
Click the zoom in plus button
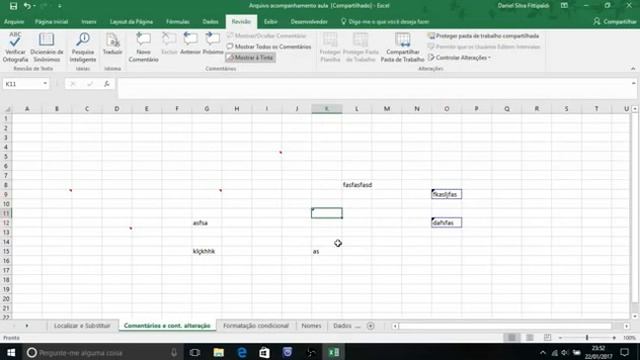pos(614,338)
